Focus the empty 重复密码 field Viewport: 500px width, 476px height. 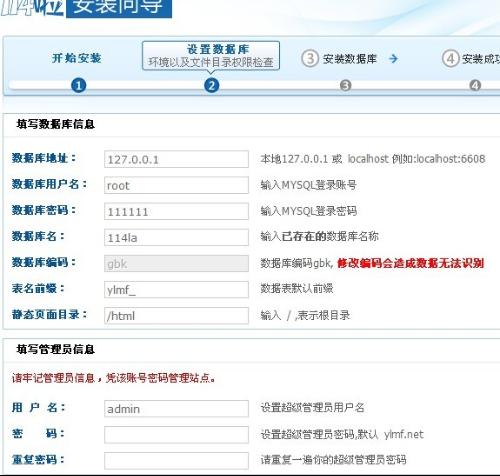pos(176,461)
